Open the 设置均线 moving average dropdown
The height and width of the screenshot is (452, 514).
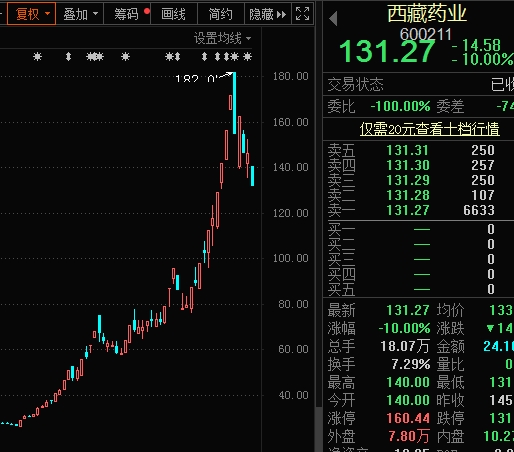pyautogui.click(x=222, y=38)
